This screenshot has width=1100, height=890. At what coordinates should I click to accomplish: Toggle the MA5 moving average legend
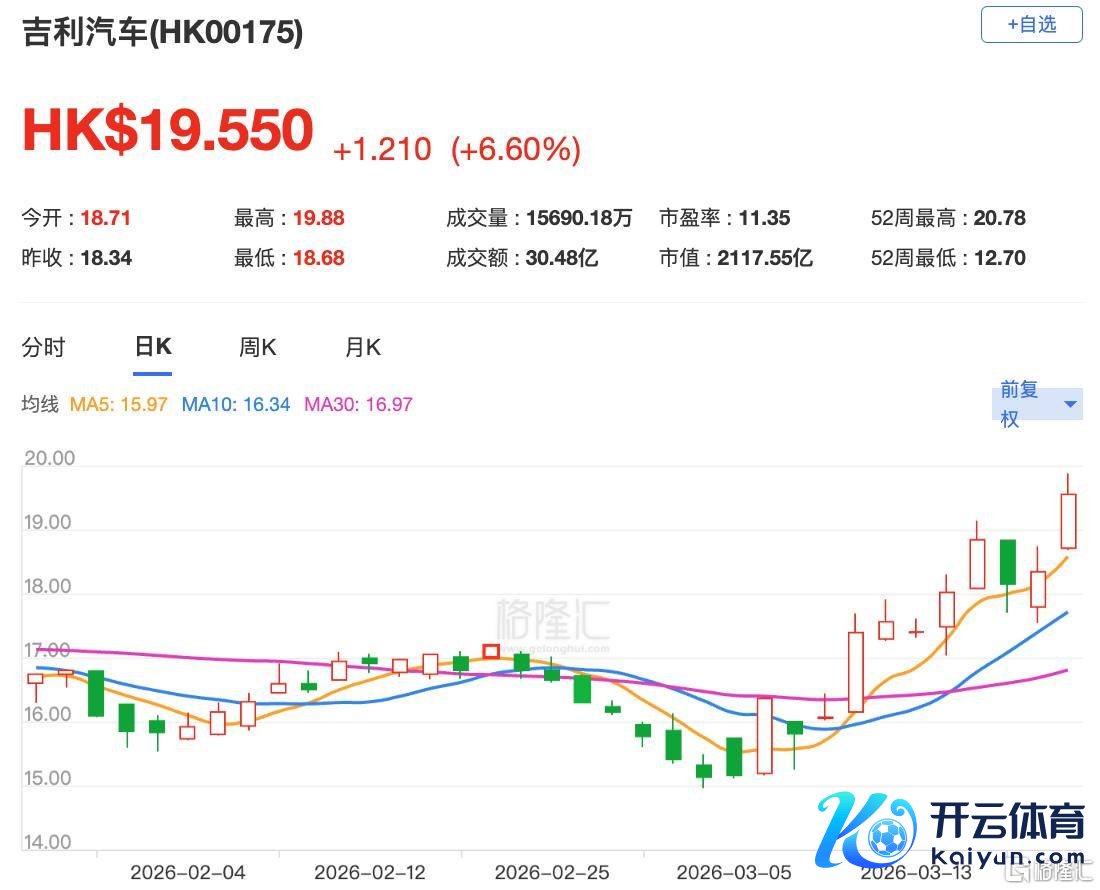(x=118, y=405)
